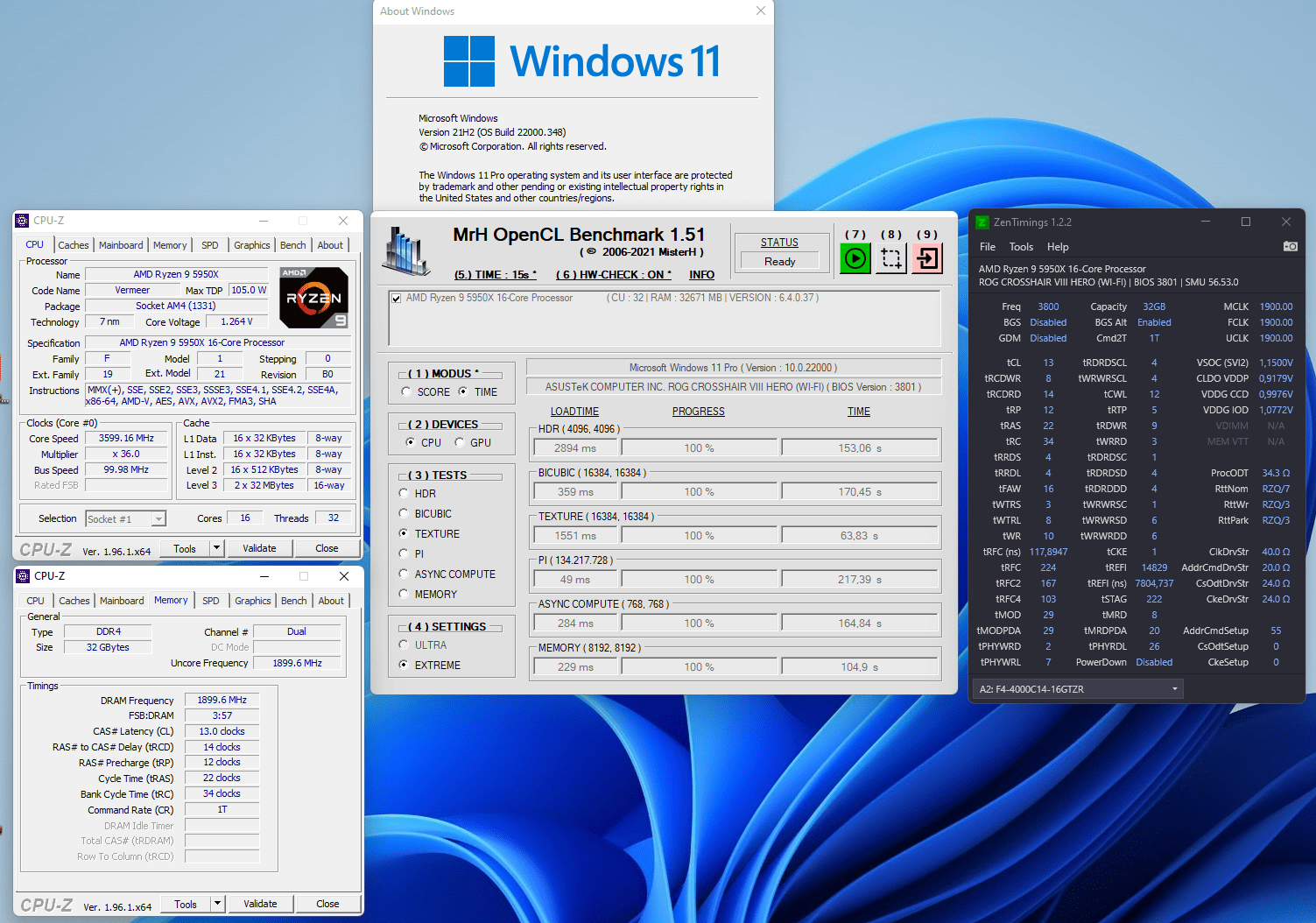Click the VSOC (SVI2) value 1,1500V

[x=1276, y=363]
